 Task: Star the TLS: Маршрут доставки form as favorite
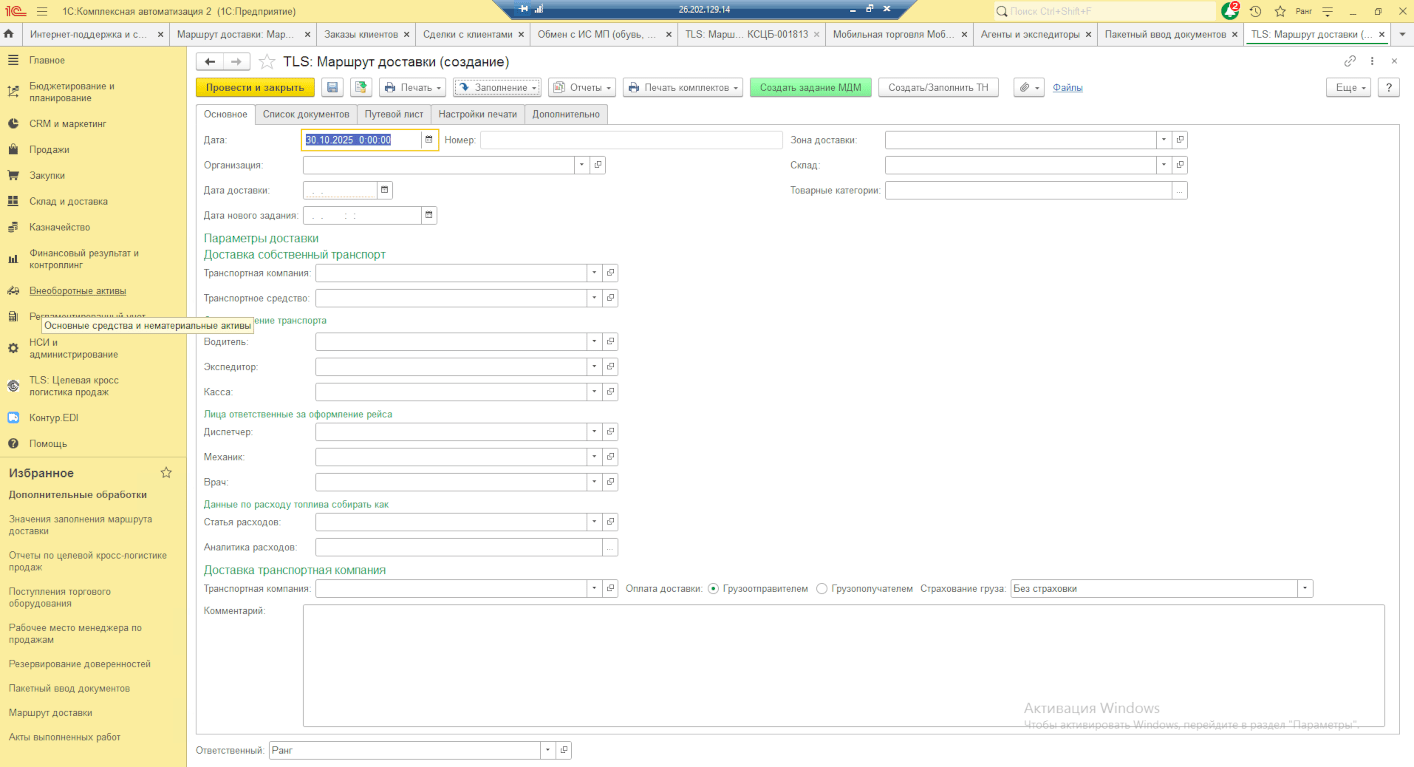pyautogui.click(x=267, y=61)
